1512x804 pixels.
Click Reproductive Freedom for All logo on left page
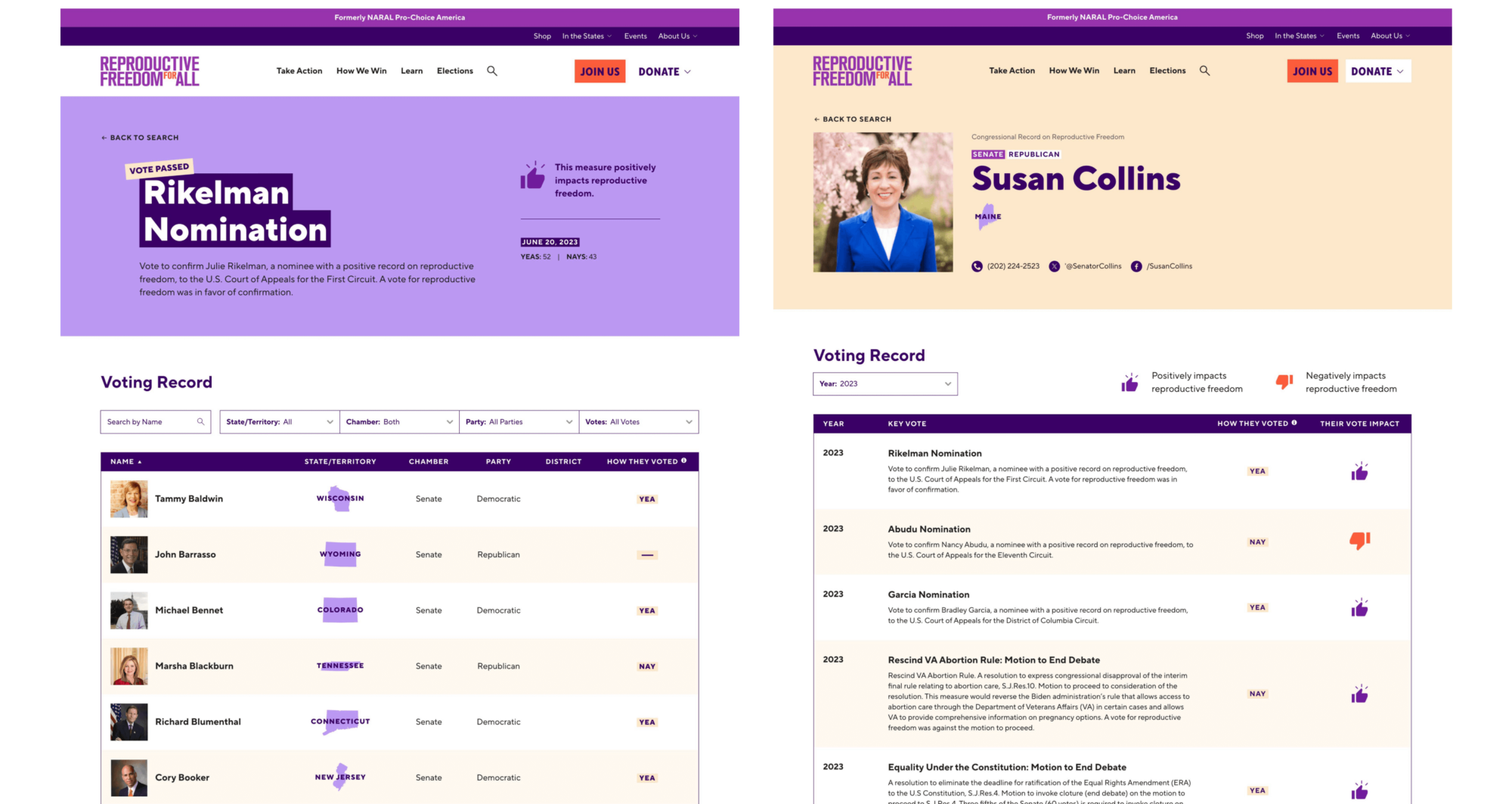150,71
